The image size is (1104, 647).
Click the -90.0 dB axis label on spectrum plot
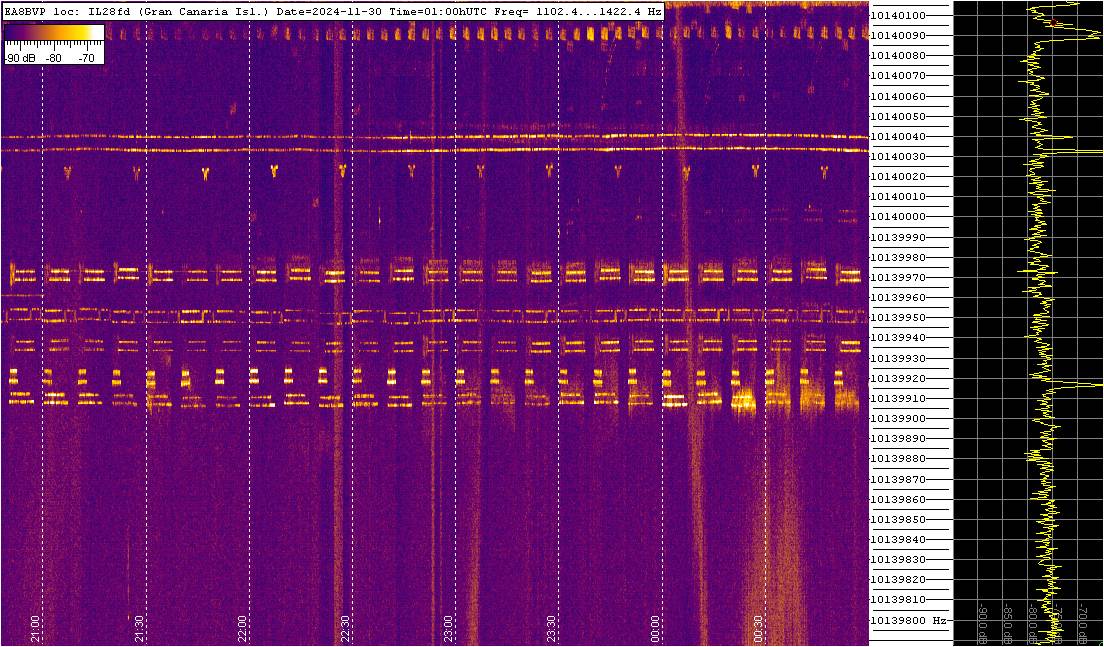(x=984, y=623)
